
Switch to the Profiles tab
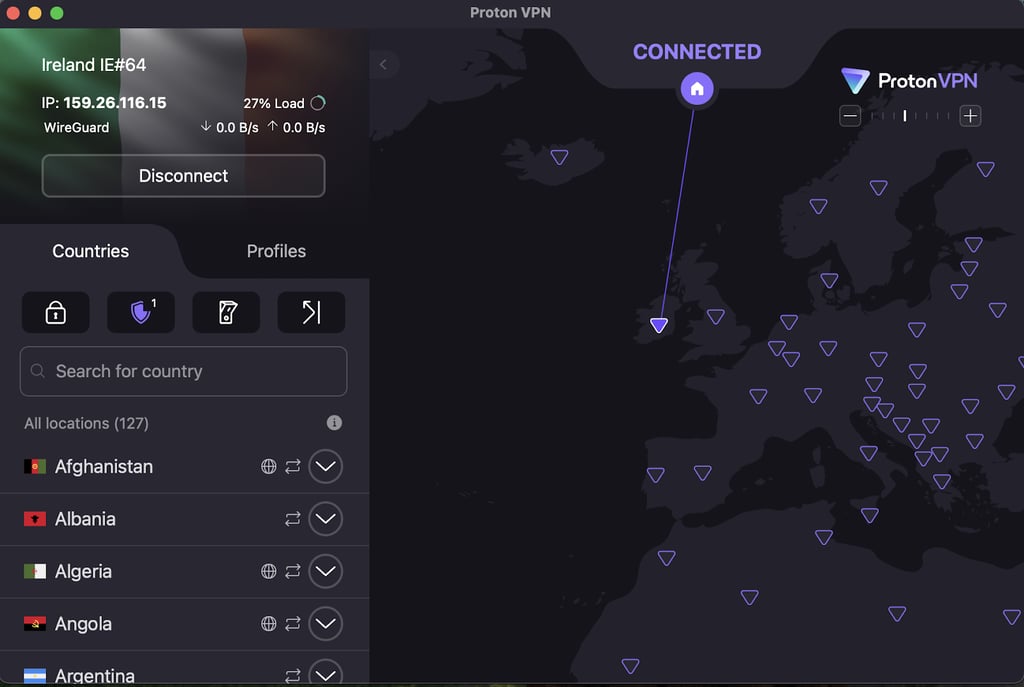pos(276,251)
